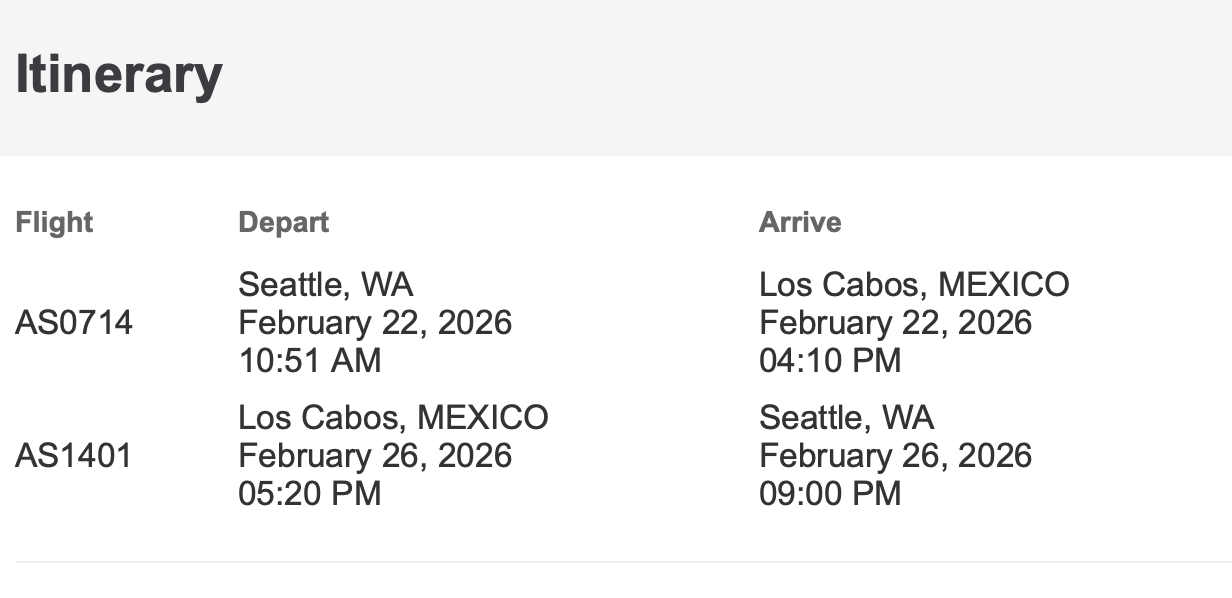Viewport: 1232px width, 598px height.
Task: Click Los Cabos, MEXICO departure city for AS1401
Action: 393,417
